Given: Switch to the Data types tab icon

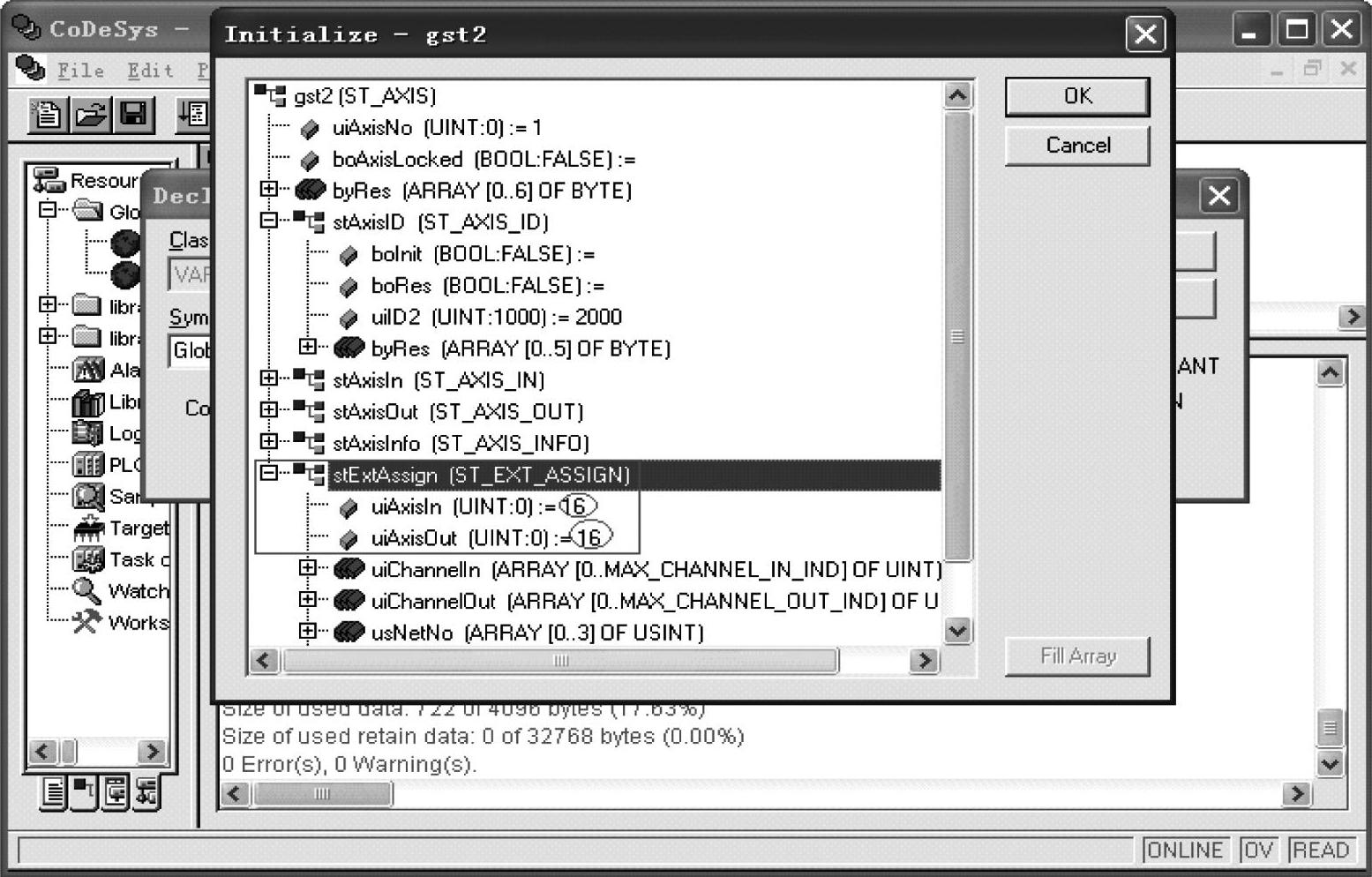Looking at the screenshot, I should [x=85, y=792].
